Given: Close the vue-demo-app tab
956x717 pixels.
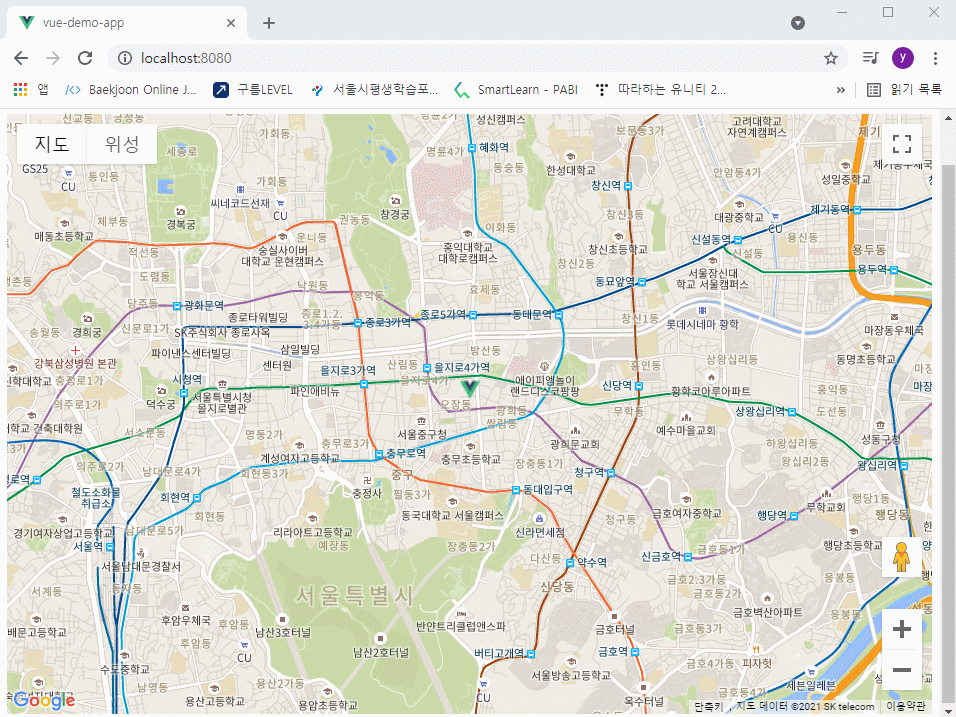Looking at the screenshot, I should point(230,23).
